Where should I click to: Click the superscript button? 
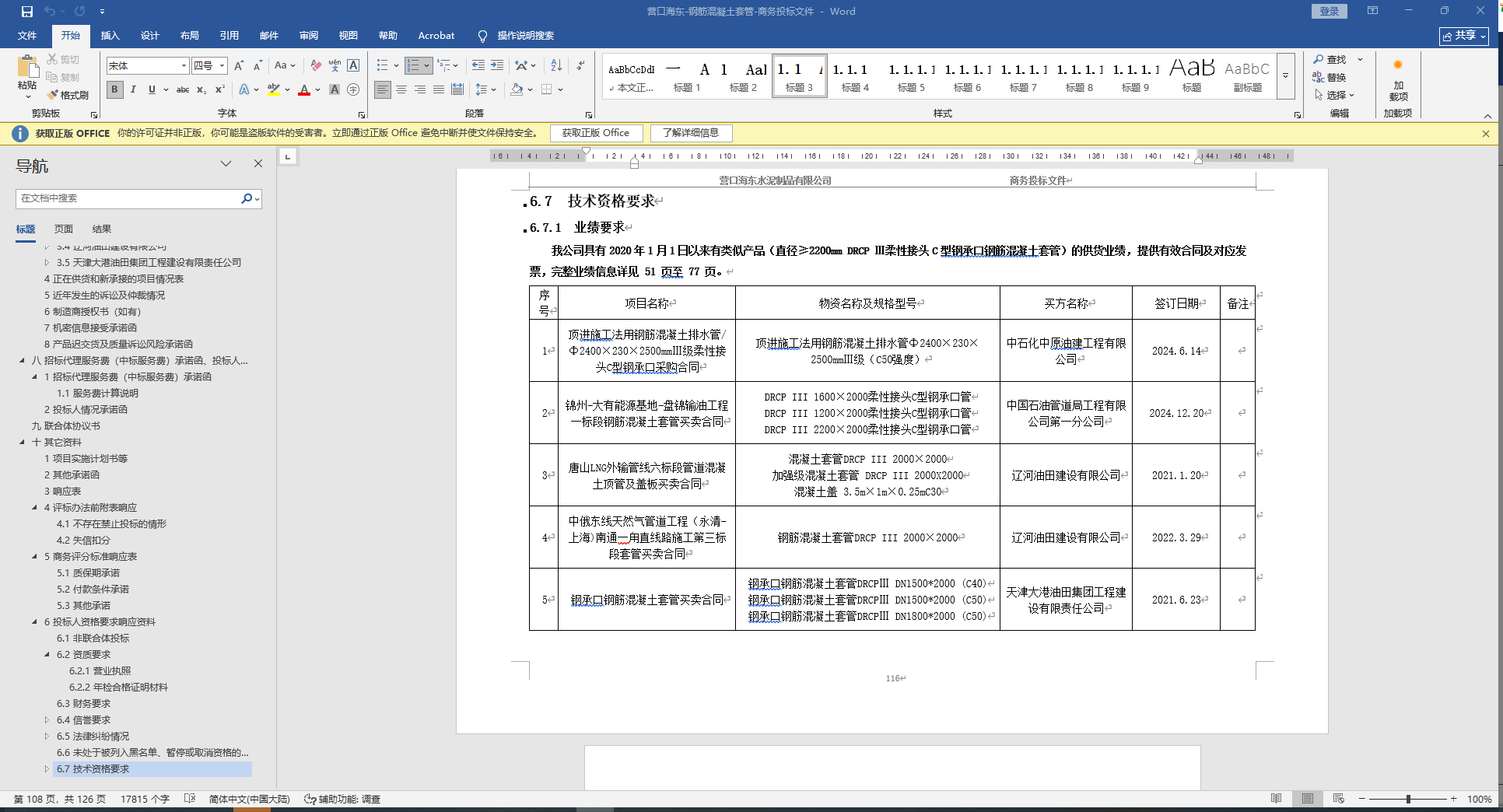220,90
